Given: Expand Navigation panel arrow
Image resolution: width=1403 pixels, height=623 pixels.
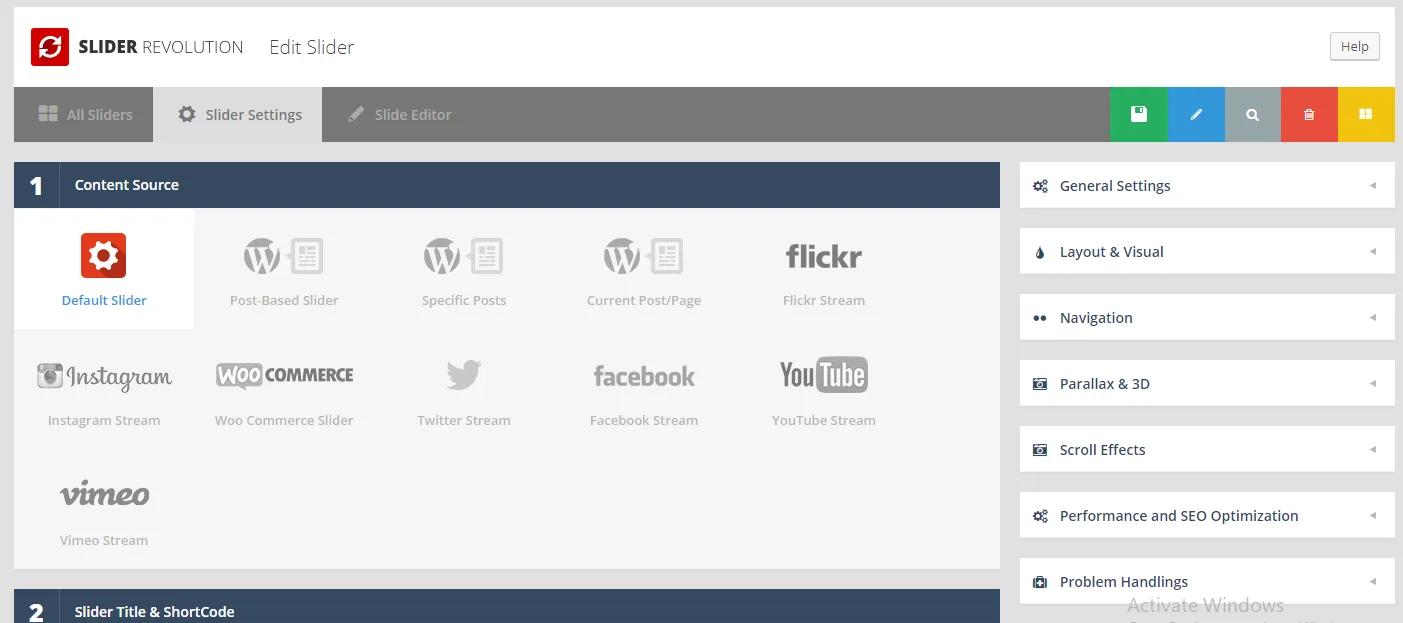Looking at the screenshot, I should click(x=1373, y=318).
